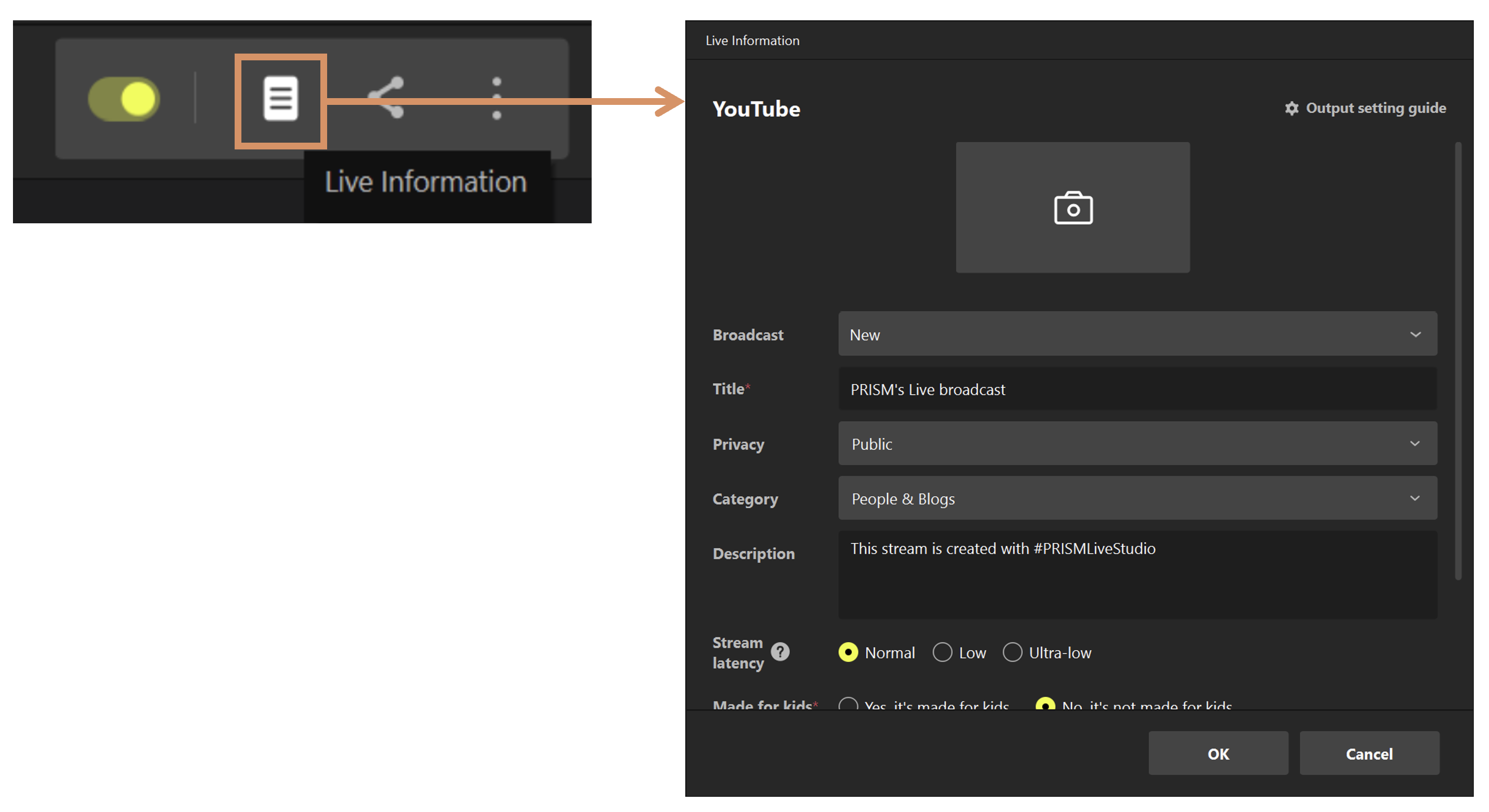Click the gray thumbnail placeholder area

1073,208
